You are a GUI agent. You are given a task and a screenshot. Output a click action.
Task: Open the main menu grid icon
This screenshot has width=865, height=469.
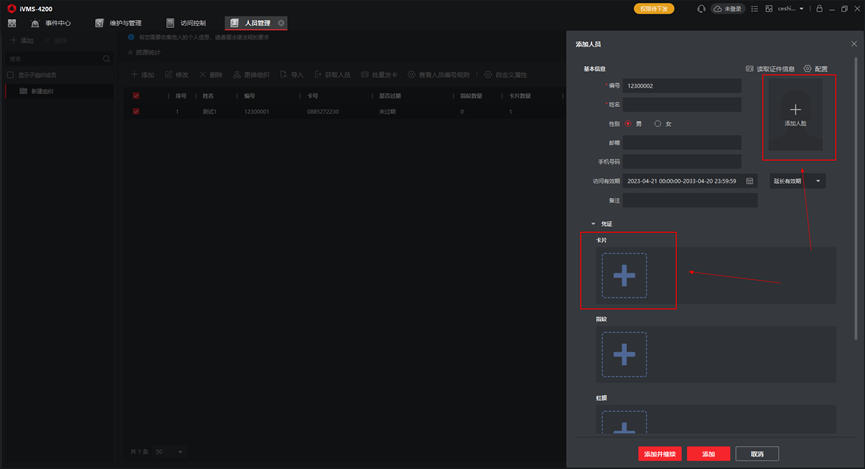click(x=12, y=23)
